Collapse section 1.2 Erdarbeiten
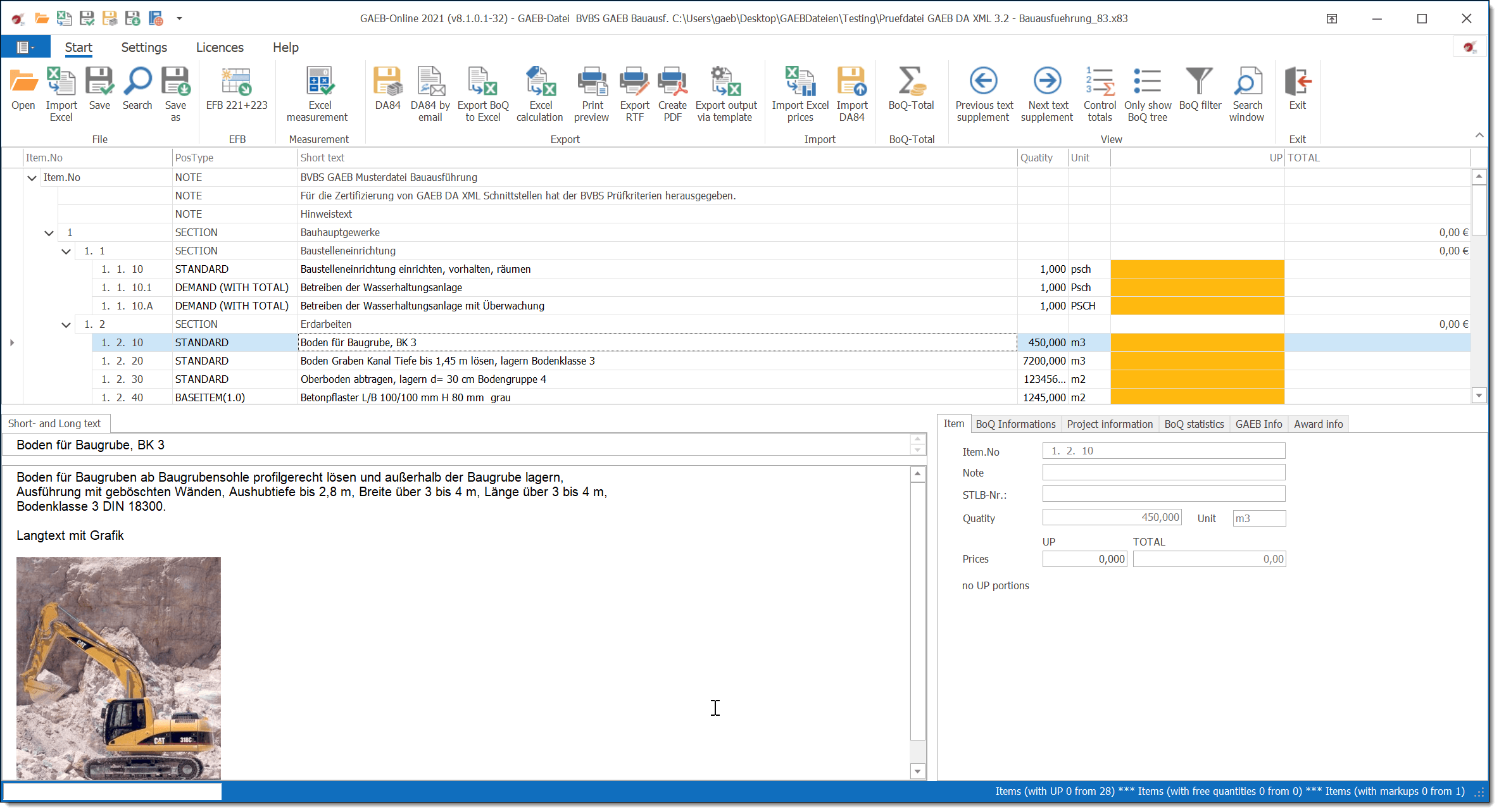Screen dimensions: 1499x812 tap(66, 325)
